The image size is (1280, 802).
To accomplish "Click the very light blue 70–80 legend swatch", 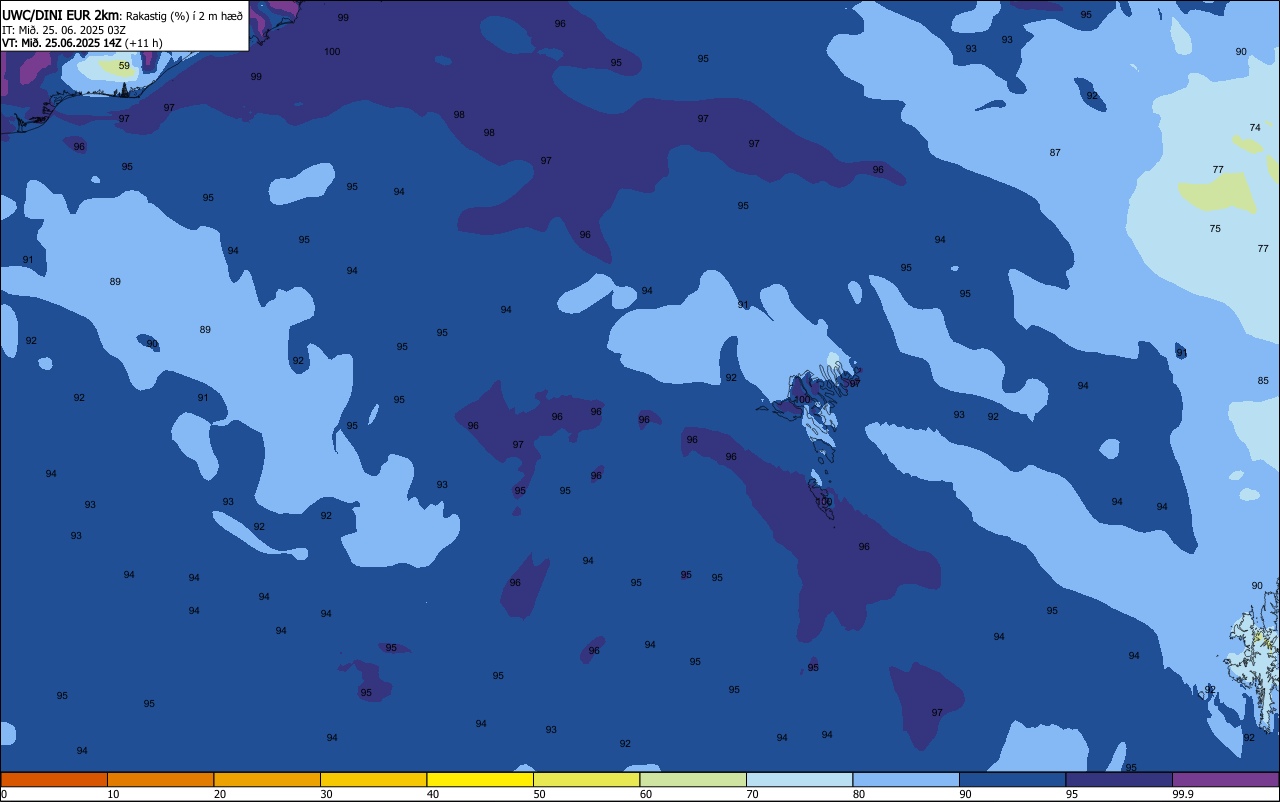I will (799, 779).
